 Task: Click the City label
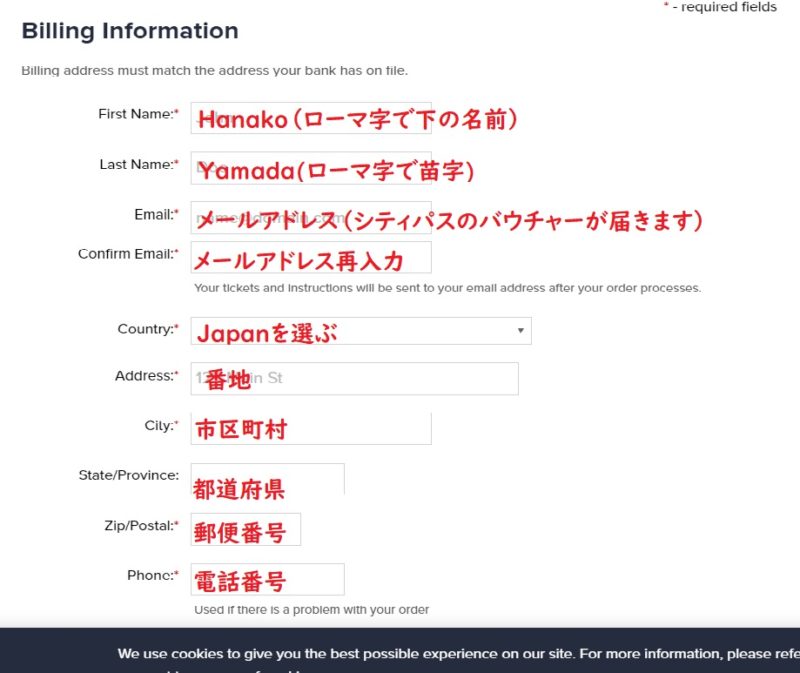click(162, 426)
